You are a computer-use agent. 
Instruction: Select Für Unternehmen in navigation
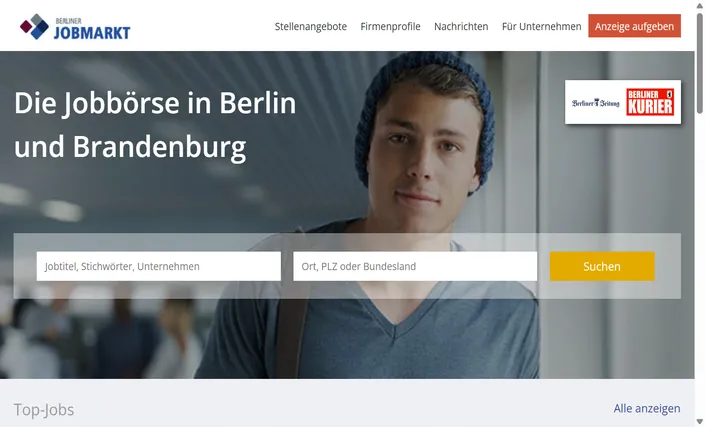541,27
